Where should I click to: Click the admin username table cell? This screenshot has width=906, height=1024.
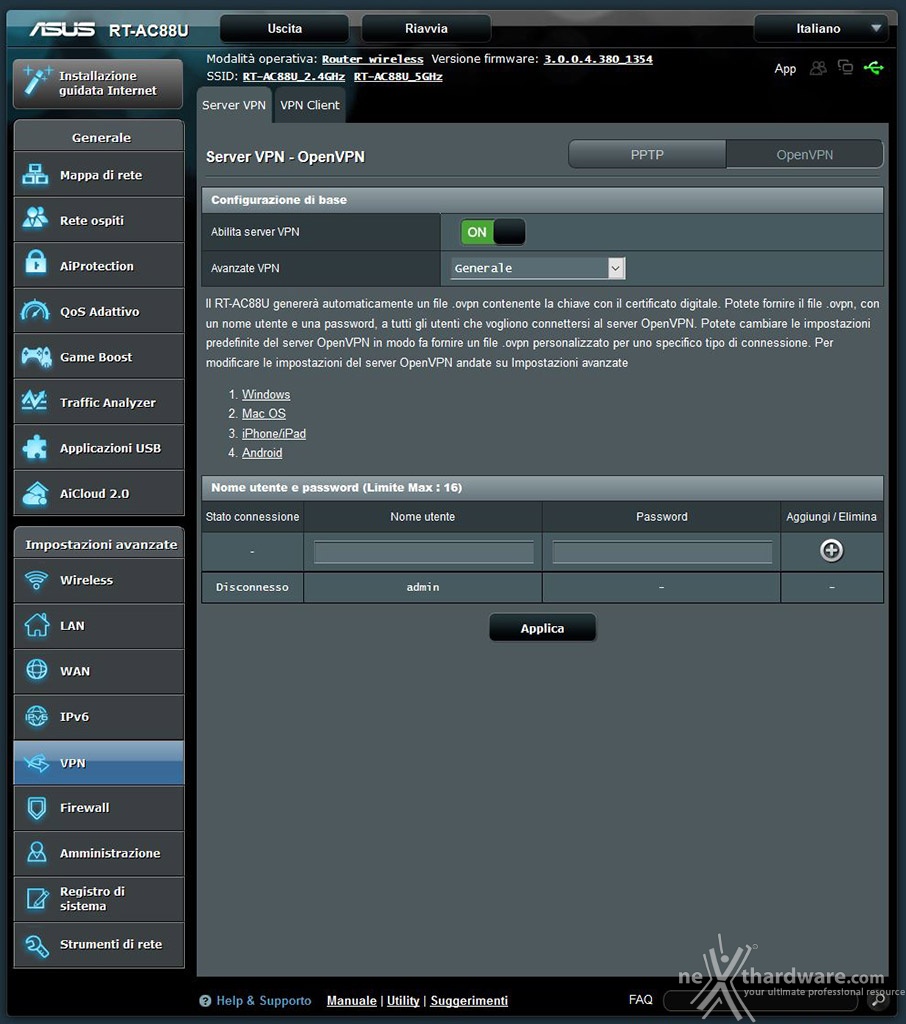[x=423, y=587]
